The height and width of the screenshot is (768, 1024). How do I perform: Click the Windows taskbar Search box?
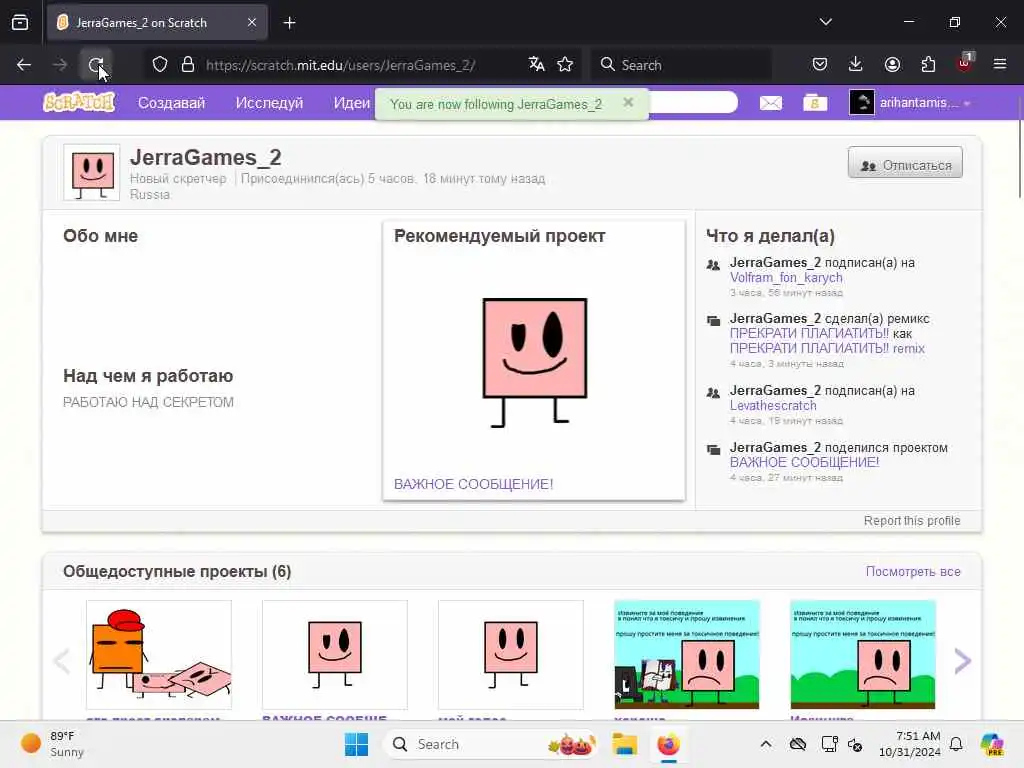(x=491, y=744)
